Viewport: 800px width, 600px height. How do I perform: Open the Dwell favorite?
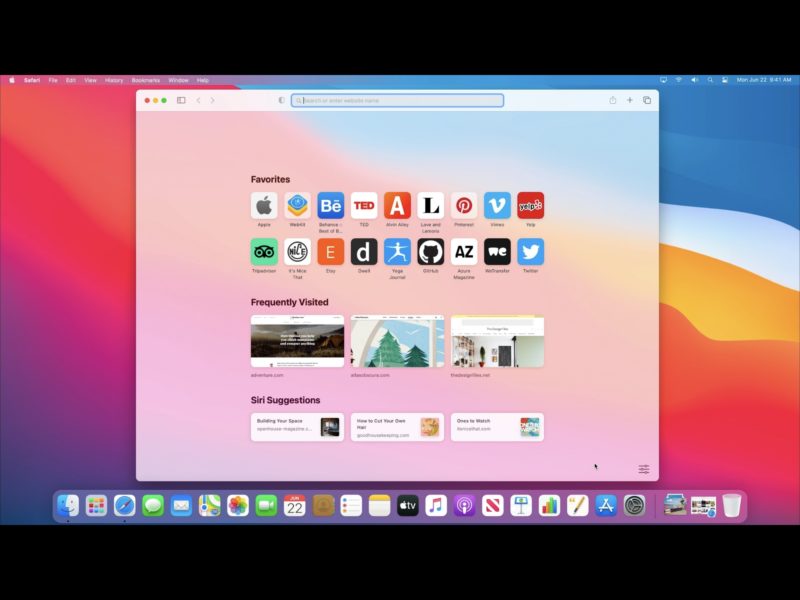364,252
